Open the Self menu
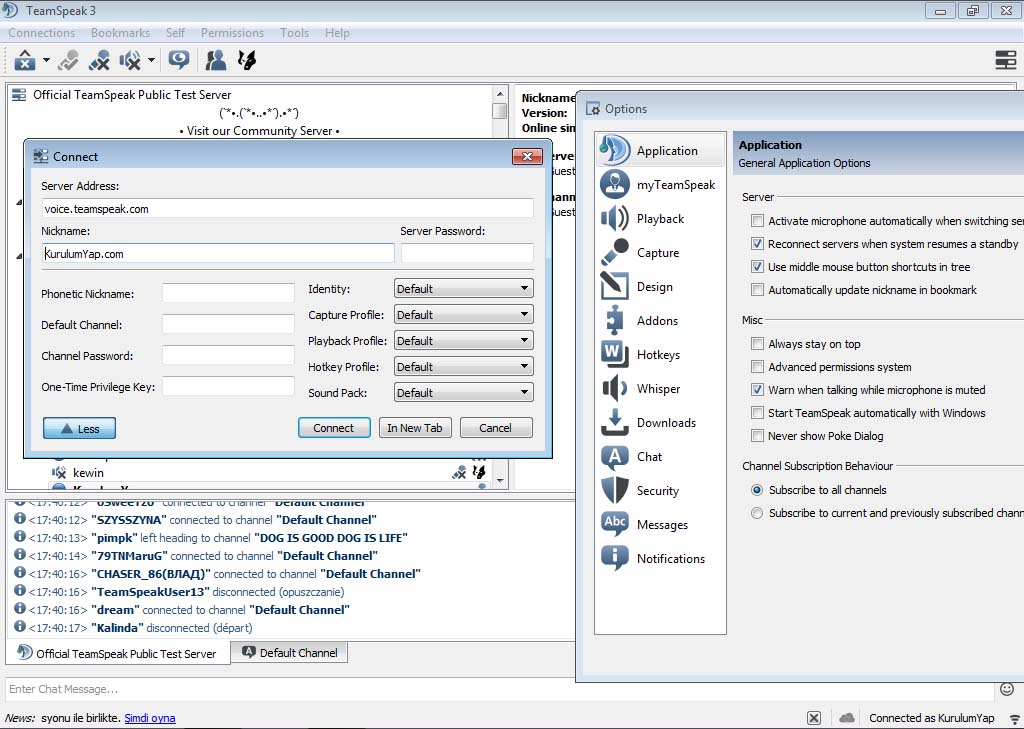 click(x=175, y=33)
